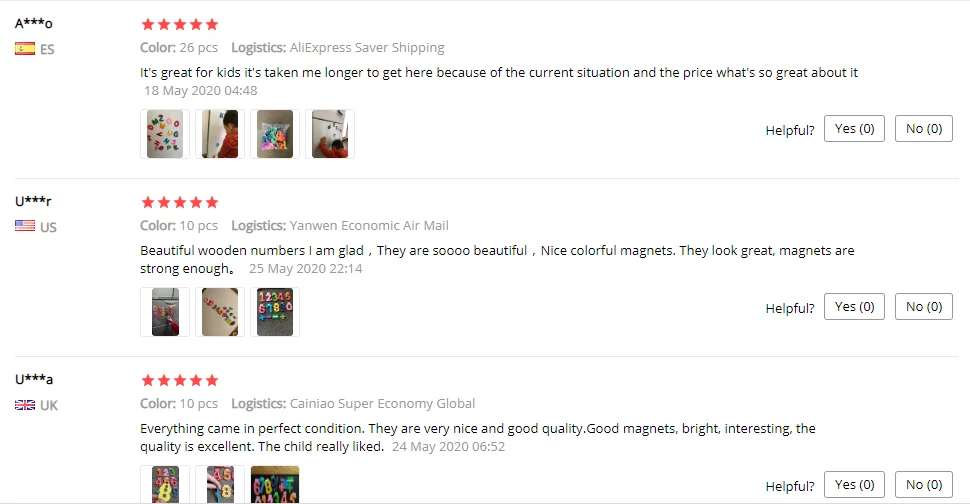Click the five-star rating on U***r's review
The image size is (970, 504).
pos(179,202)
